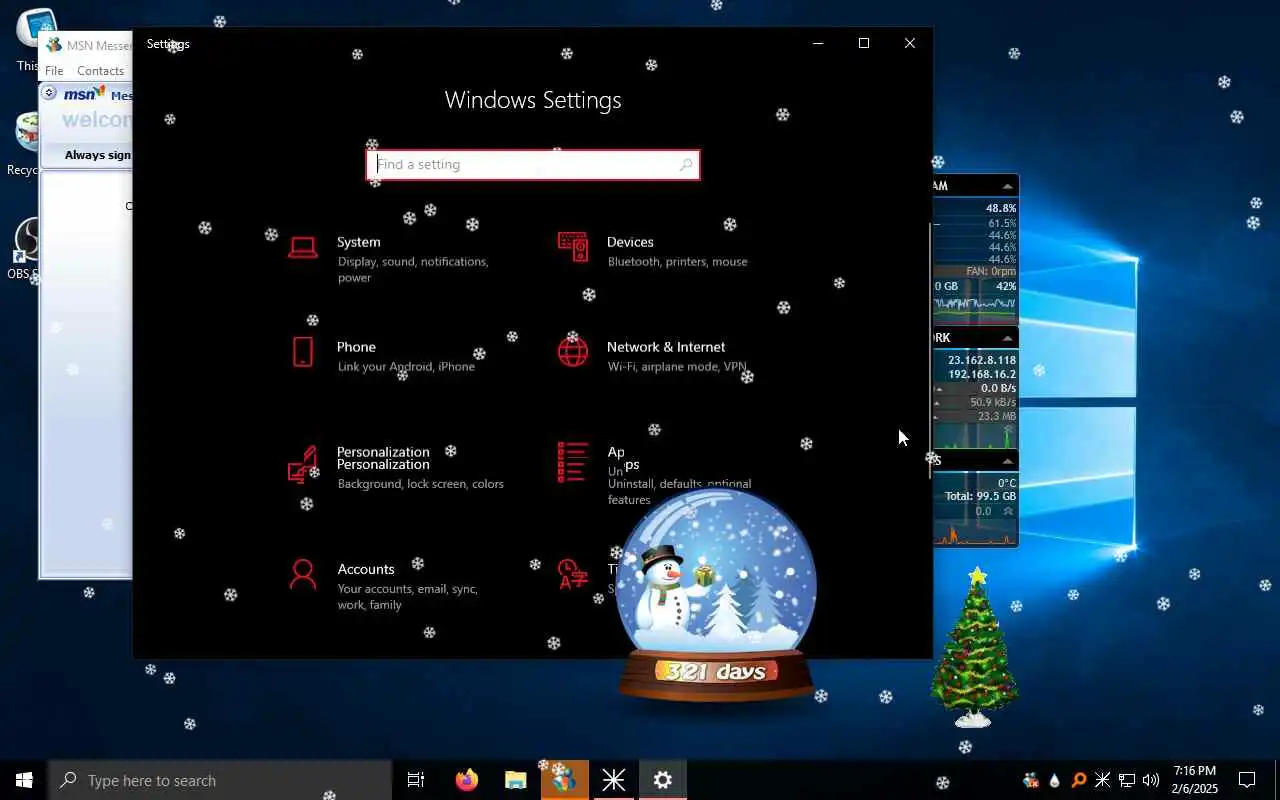Select the Accounts category label
The image size is (1280, 800).
coord(366,569)
